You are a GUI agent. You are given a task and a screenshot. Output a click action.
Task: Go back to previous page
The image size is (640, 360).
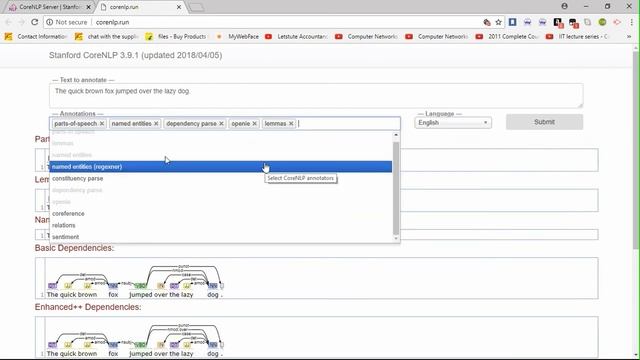click(9, 22)
